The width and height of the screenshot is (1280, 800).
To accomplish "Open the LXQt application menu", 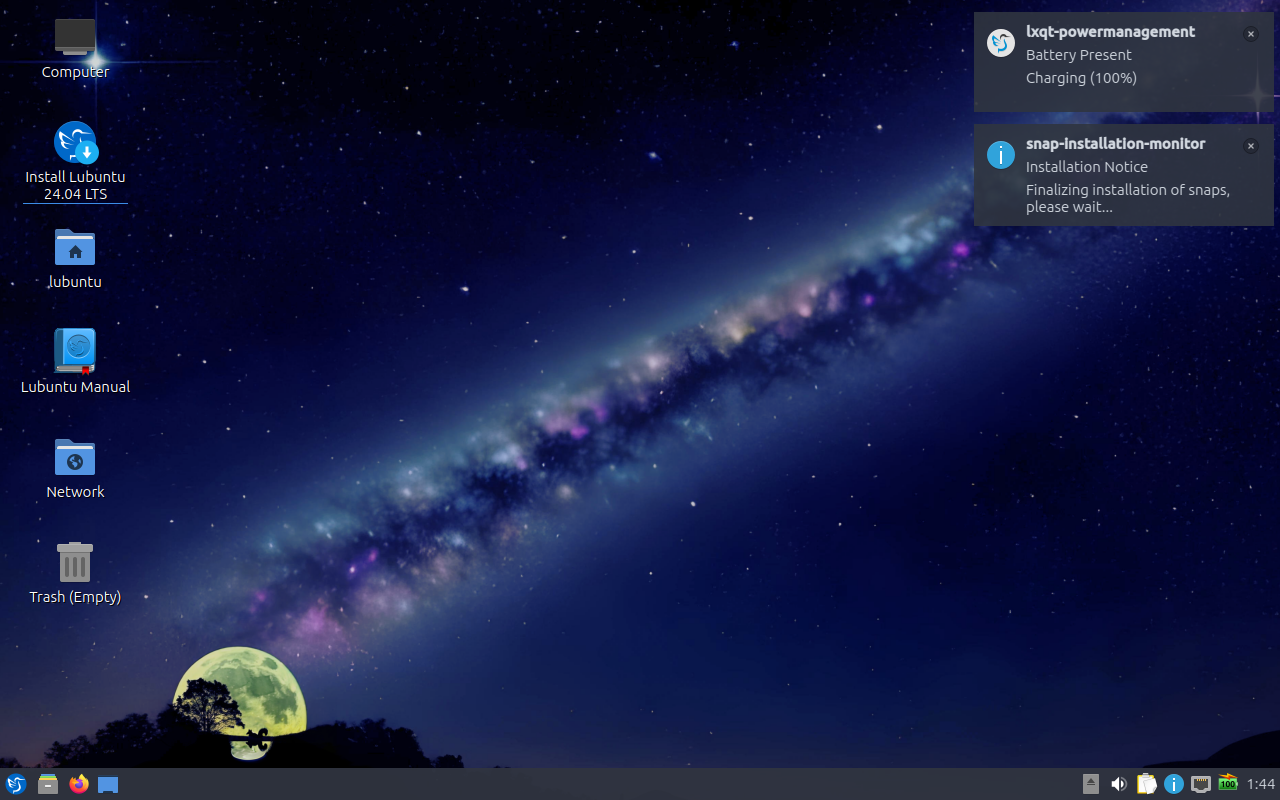I will 15,784.
